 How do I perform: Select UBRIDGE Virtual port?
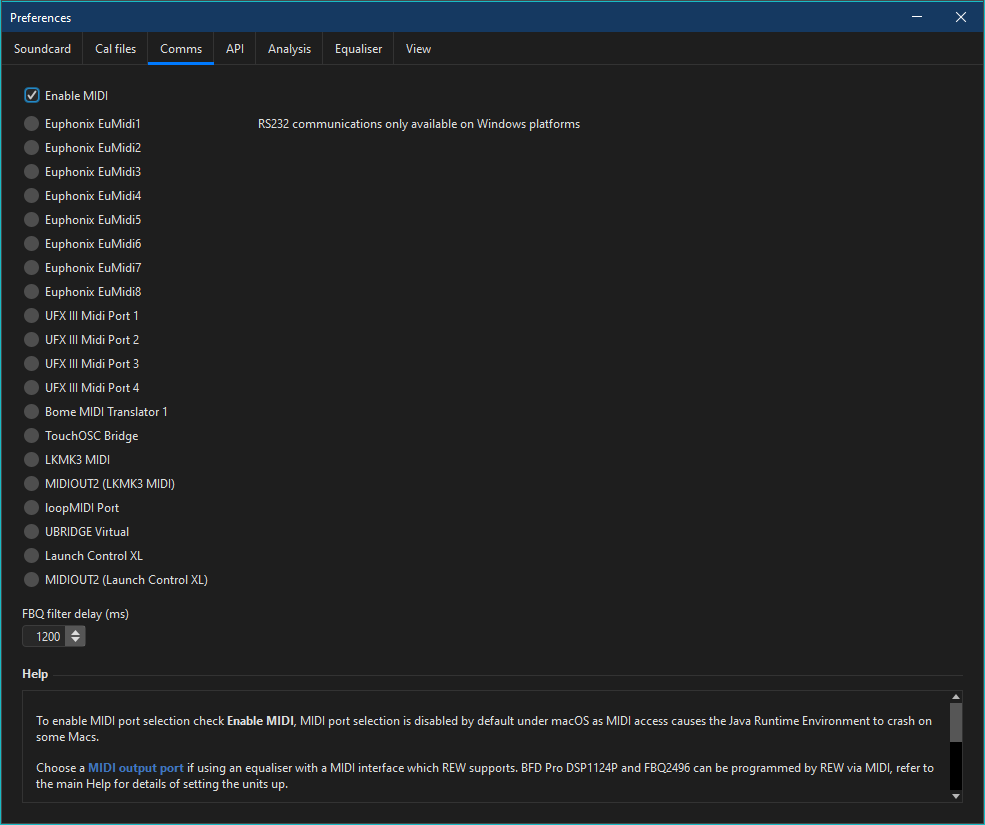click(32, 532)
